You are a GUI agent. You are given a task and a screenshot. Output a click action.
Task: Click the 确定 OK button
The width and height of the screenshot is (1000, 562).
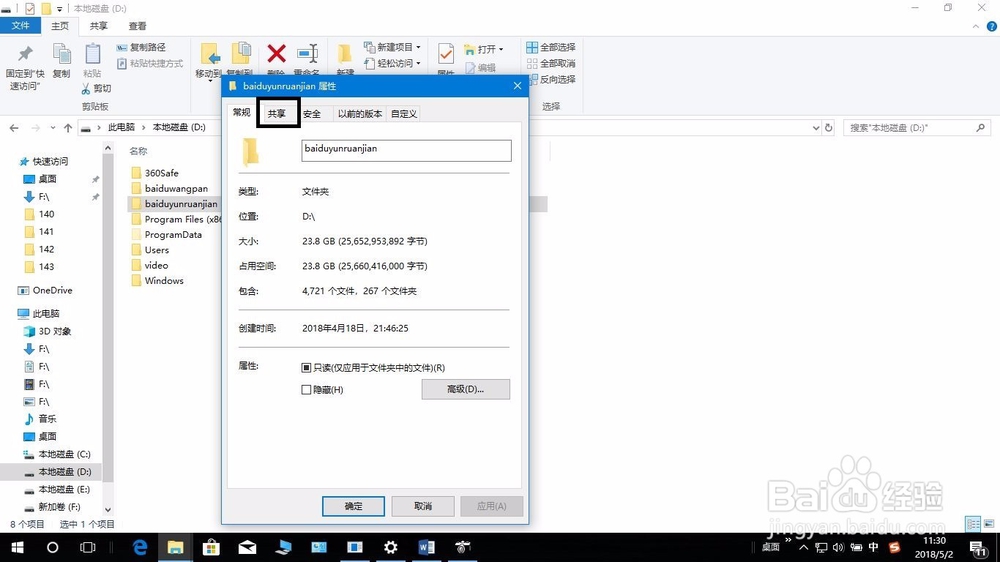pyautogui.click(x=353, y=506)
